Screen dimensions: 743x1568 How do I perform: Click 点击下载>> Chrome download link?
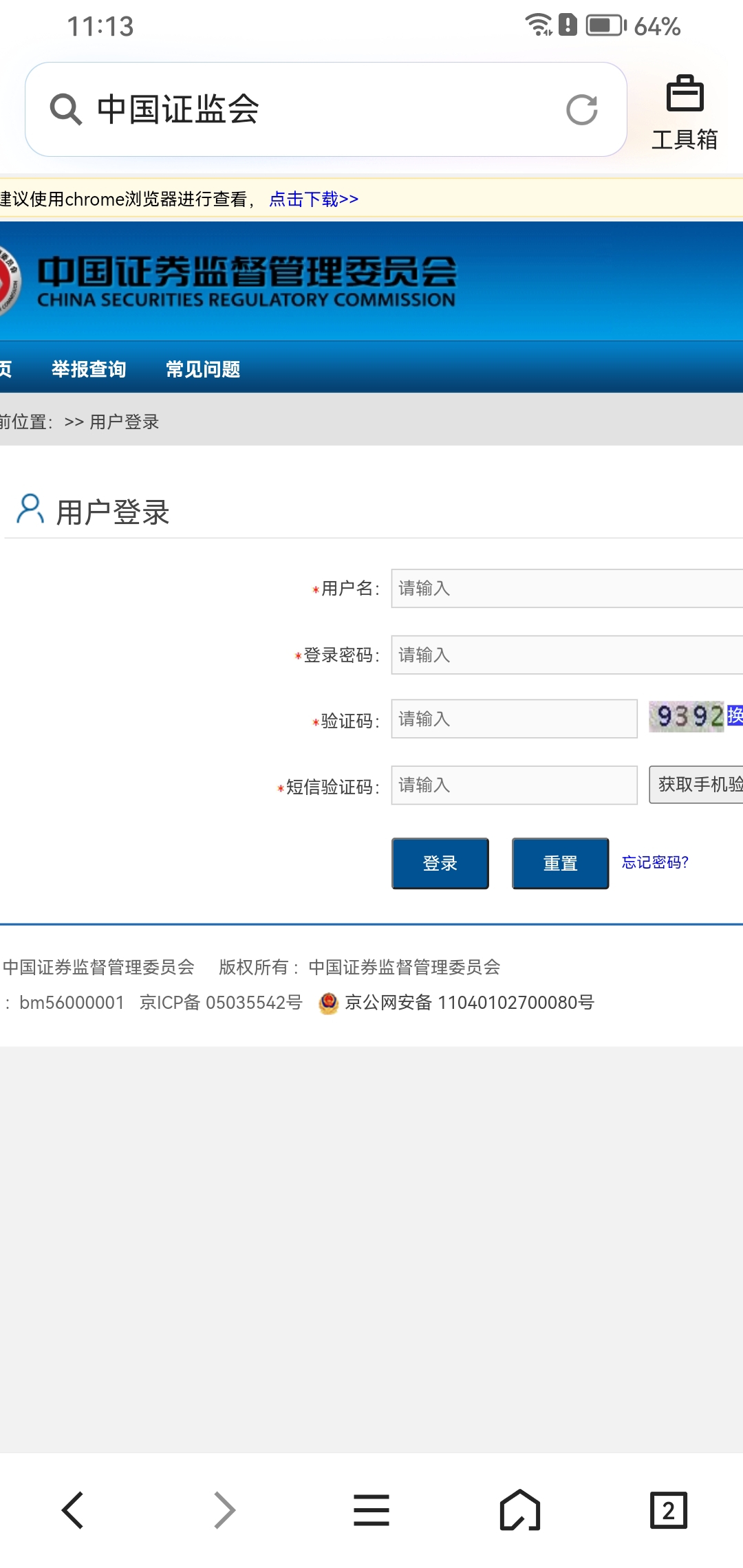(314, 199)
